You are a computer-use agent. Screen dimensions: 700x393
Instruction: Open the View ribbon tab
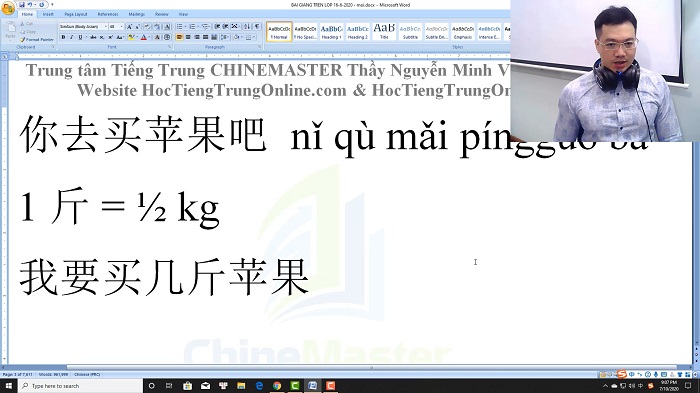pyautogui.click(x=183, y=14)
